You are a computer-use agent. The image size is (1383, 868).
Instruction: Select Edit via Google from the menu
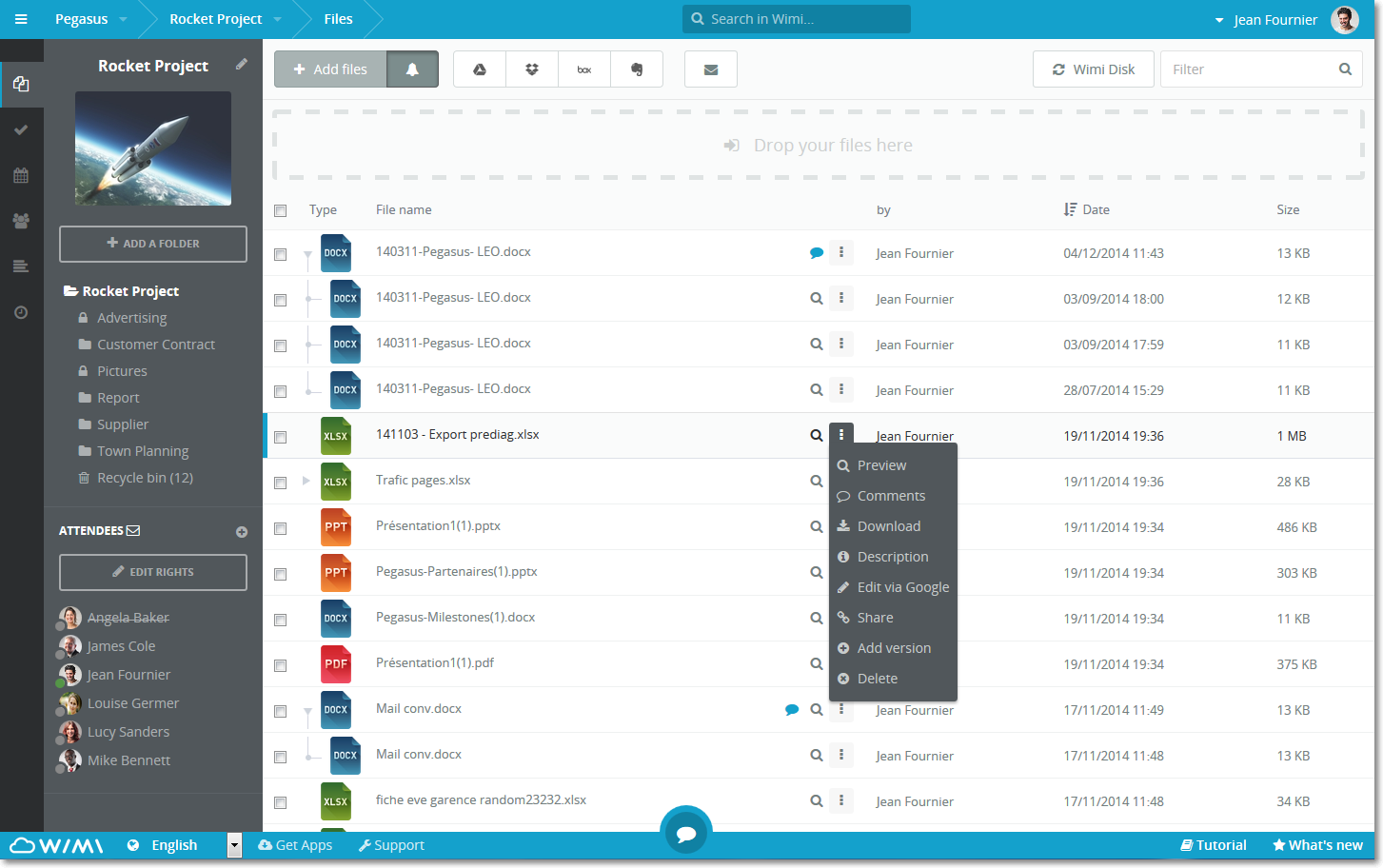[x=893, y=587]
